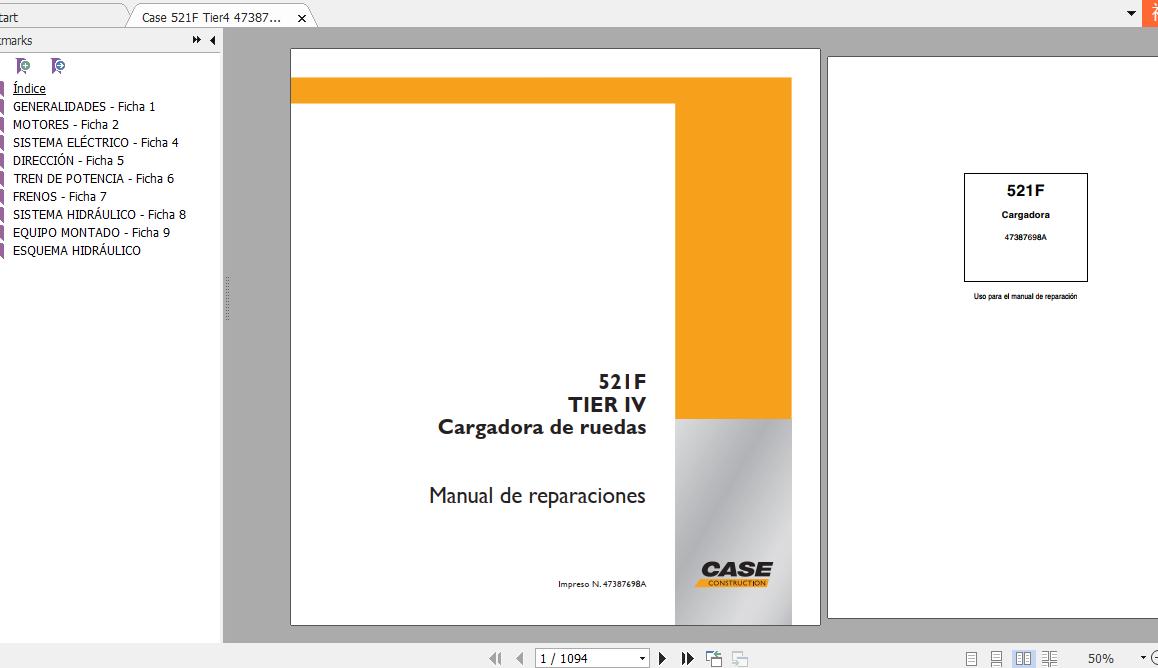Click the previous view arrow icon
The height and width of the screenshot is (668, 1158).
[714, 658]
